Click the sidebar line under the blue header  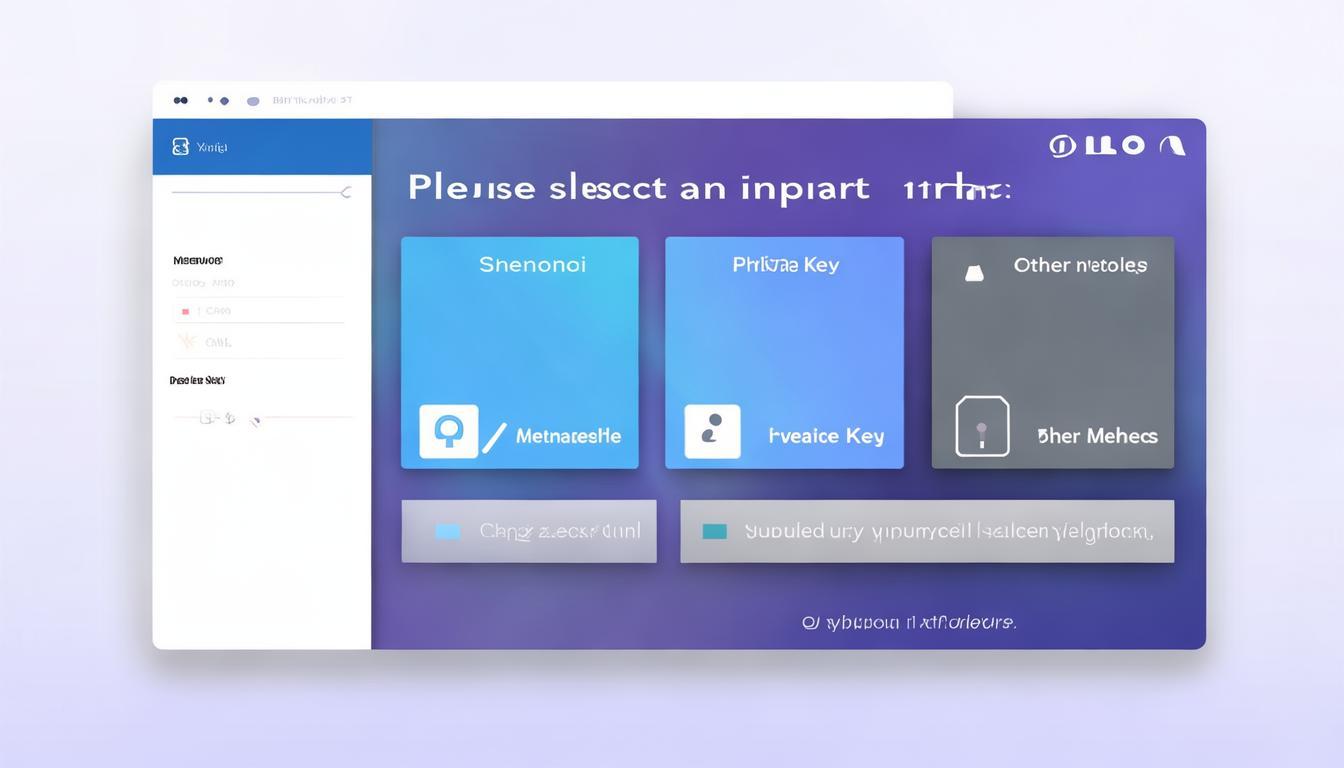255,192
